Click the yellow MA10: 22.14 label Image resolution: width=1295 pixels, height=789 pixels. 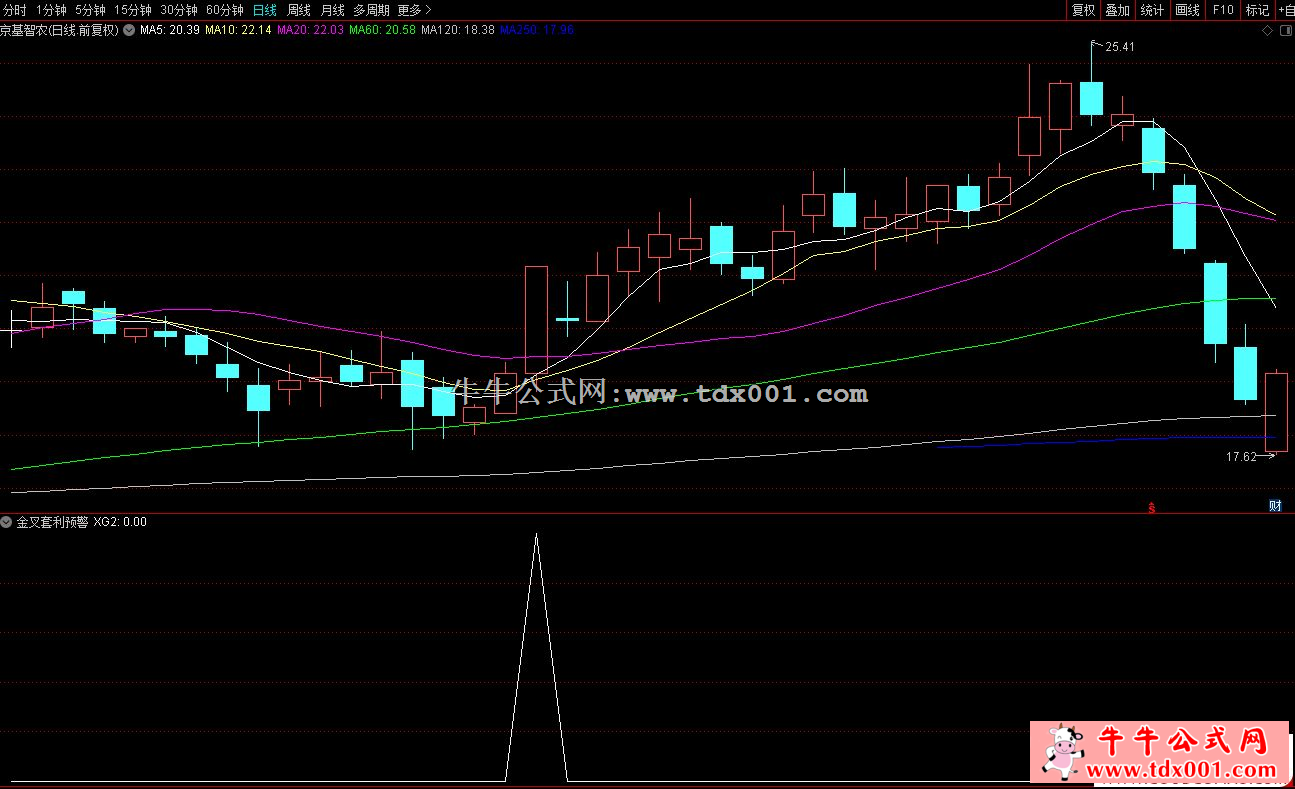238,30
